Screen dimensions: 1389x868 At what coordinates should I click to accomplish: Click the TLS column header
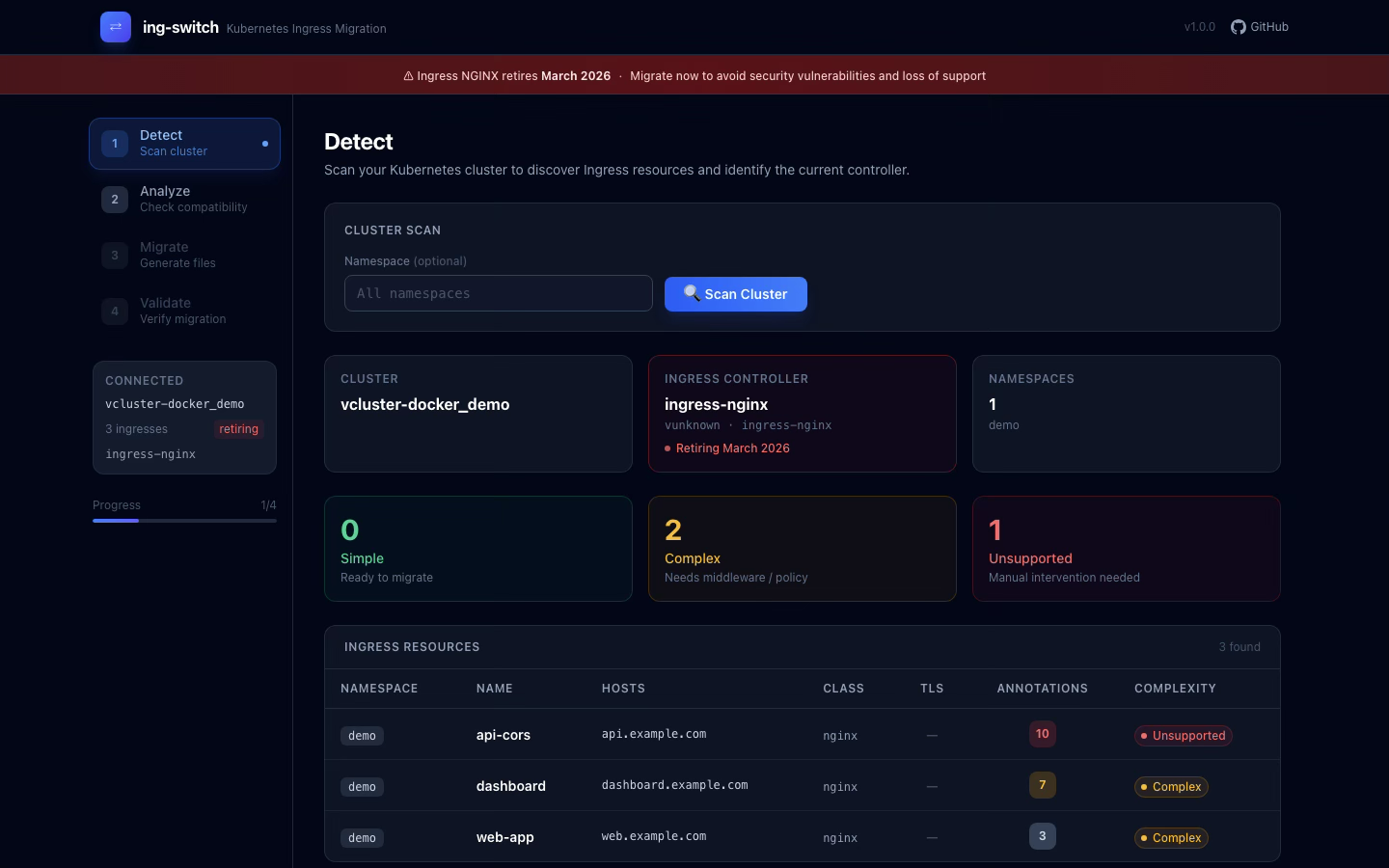932,689
